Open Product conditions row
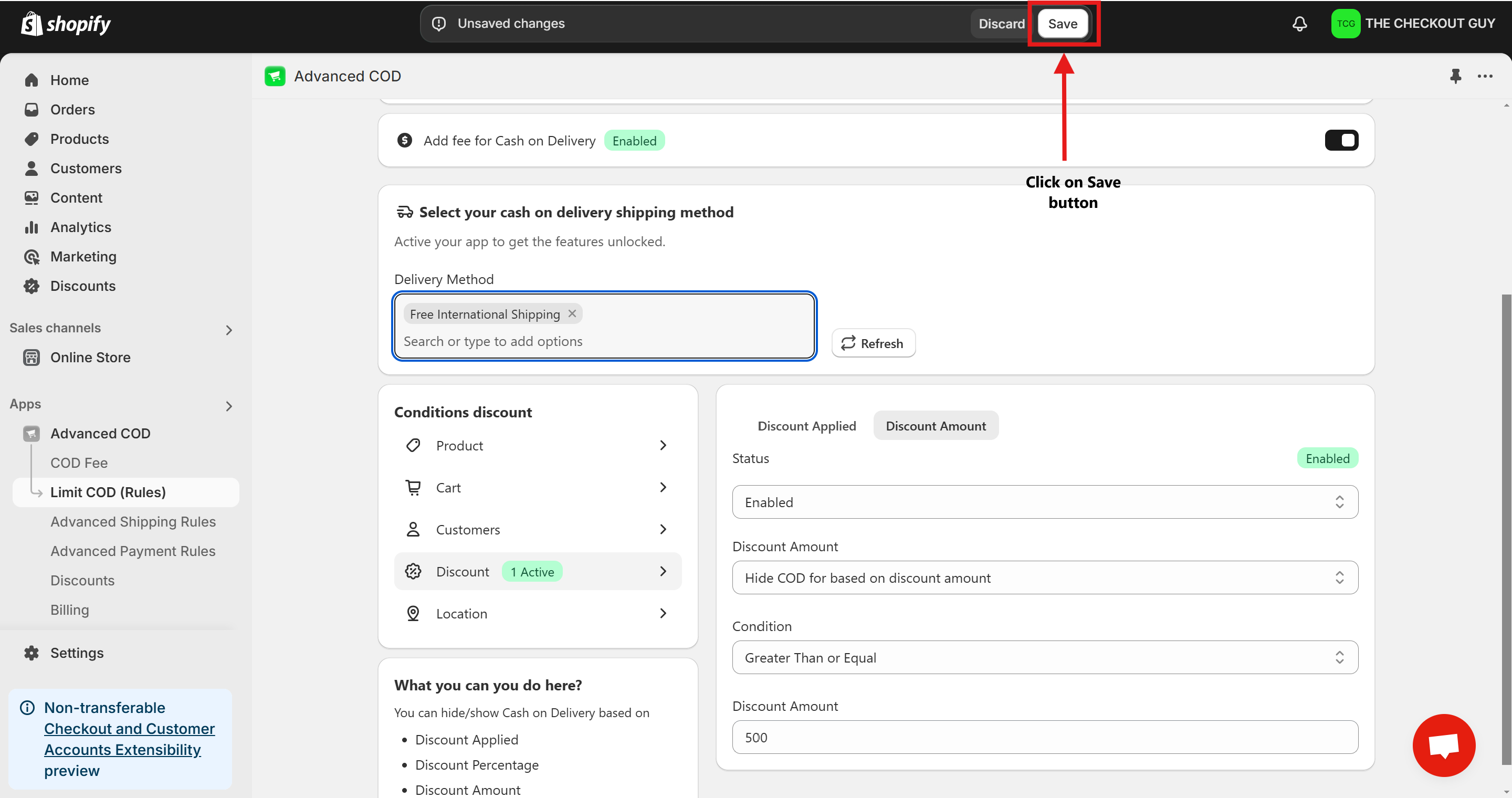 pos(538,445)
